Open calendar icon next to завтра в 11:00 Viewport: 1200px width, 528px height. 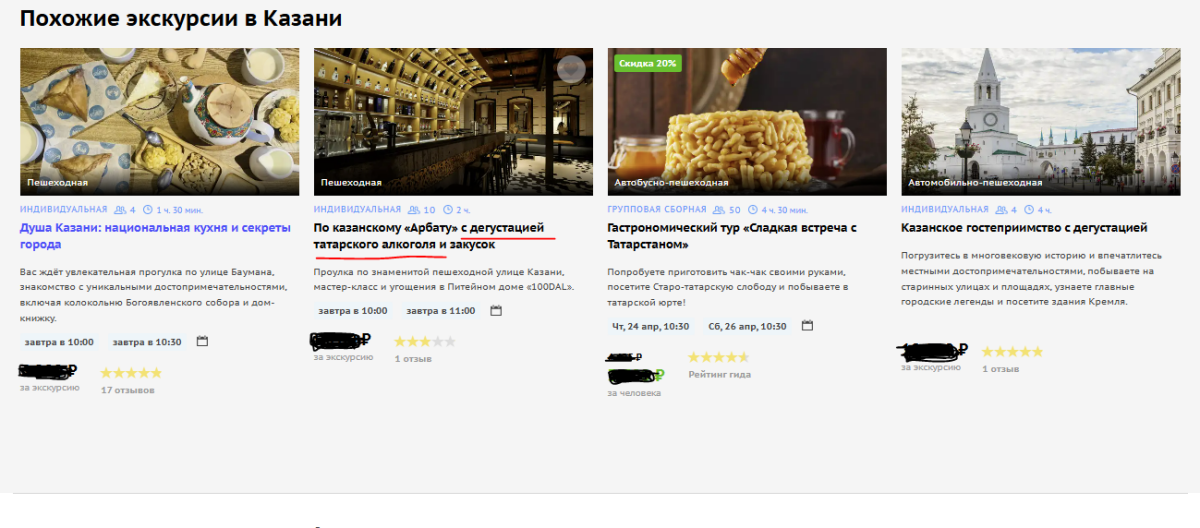tap(496, 311)
